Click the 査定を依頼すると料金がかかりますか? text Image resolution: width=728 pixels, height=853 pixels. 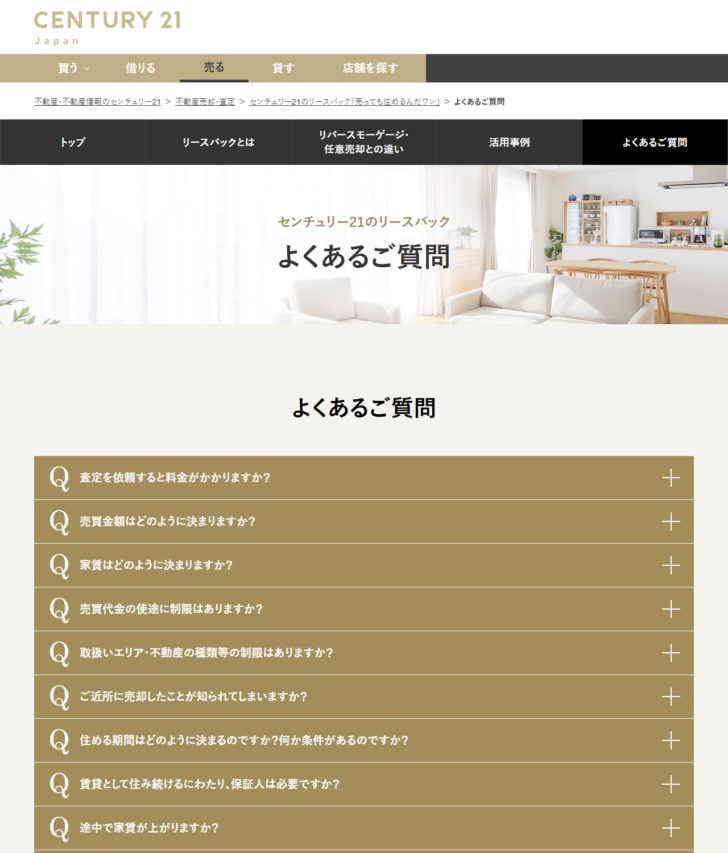click(x=175, y=478)
